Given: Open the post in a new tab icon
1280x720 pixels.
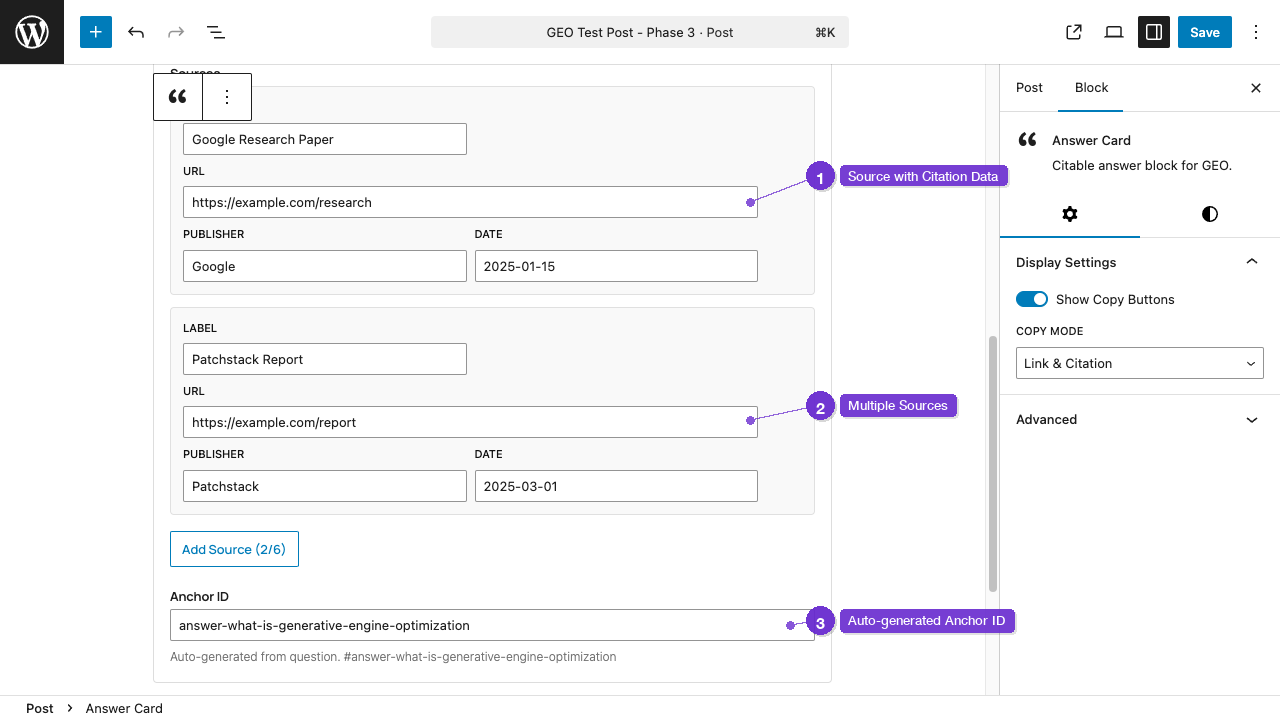Looking at the screenshot, I should [x=1073, y=32].
